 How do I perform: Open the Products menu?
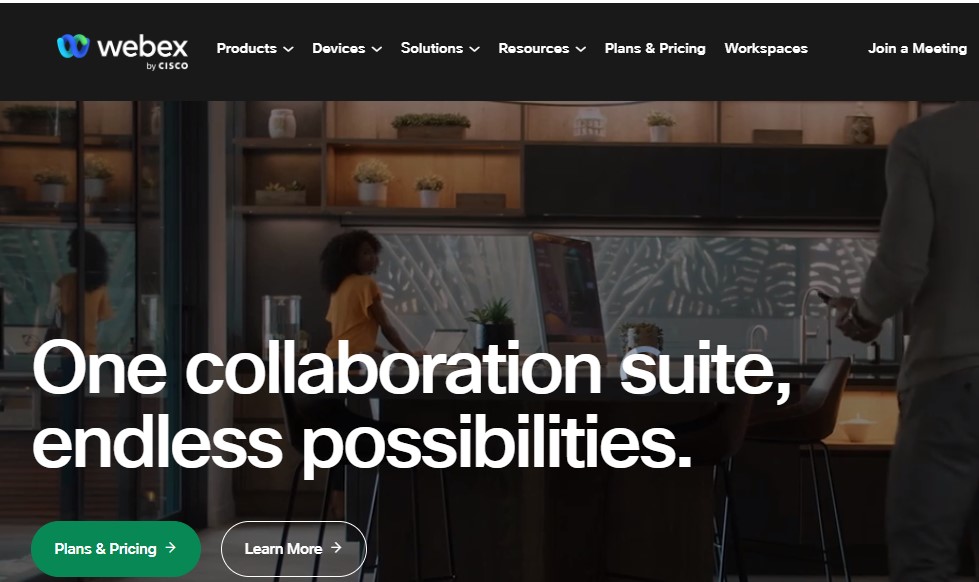(247, 48)
